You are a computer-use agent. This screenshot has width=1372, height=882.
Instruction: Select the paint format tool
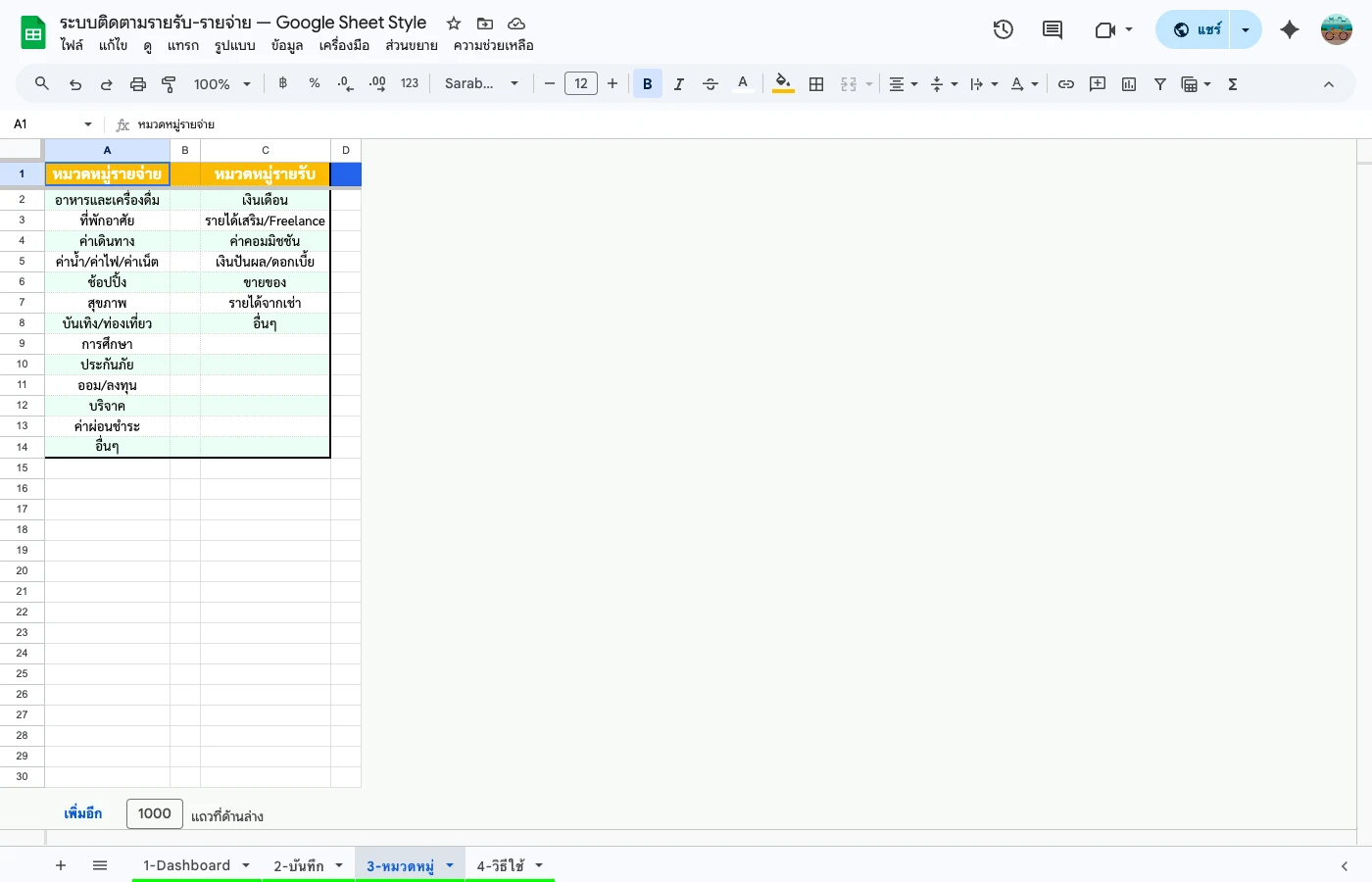point(168,83)
